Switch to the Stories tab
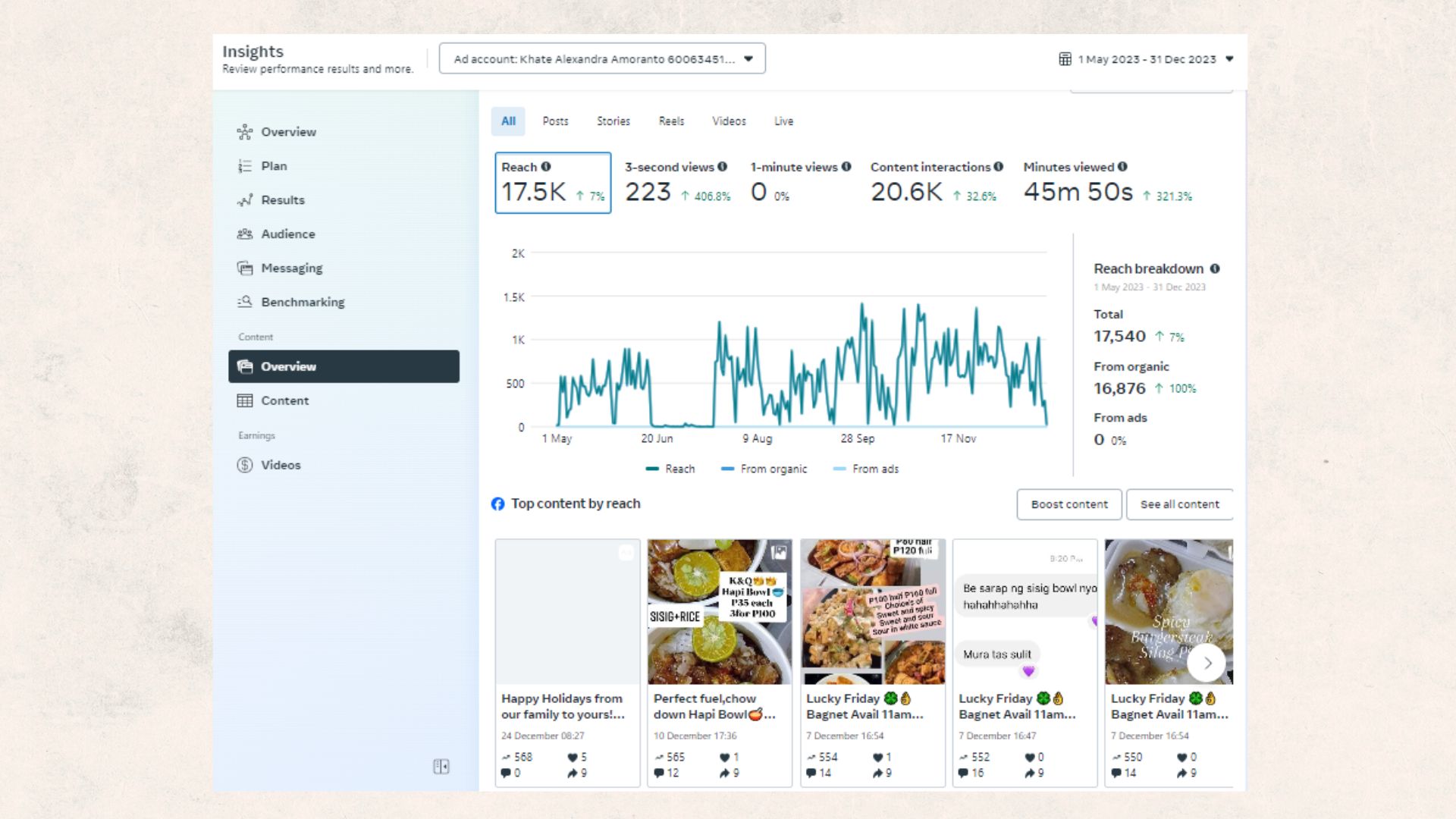1456x819 pixels. click(613, 121)
